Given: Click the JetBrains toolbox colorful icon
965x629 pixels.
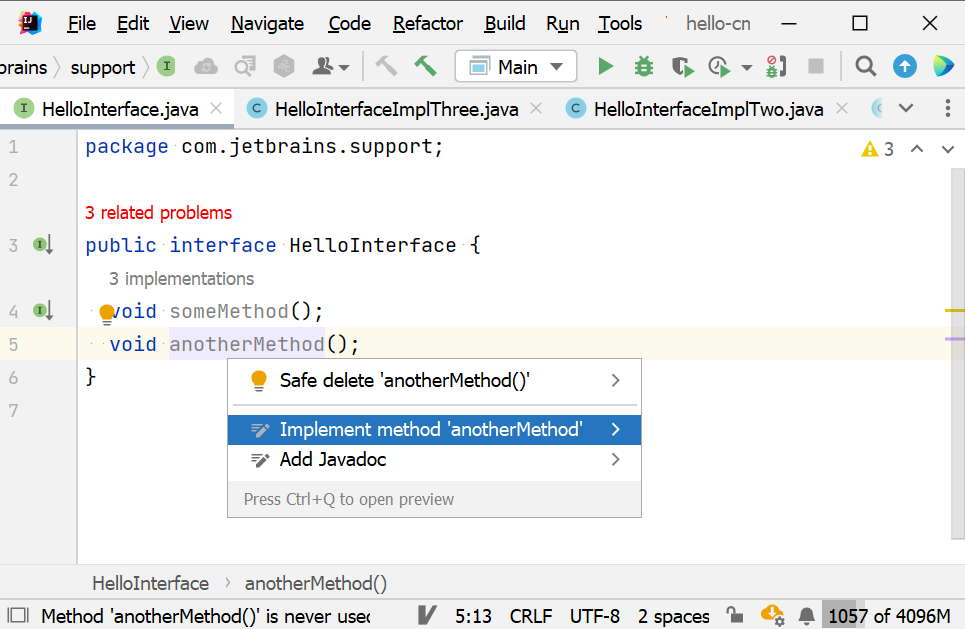Looking at the screenshot, I should [943, 66].
